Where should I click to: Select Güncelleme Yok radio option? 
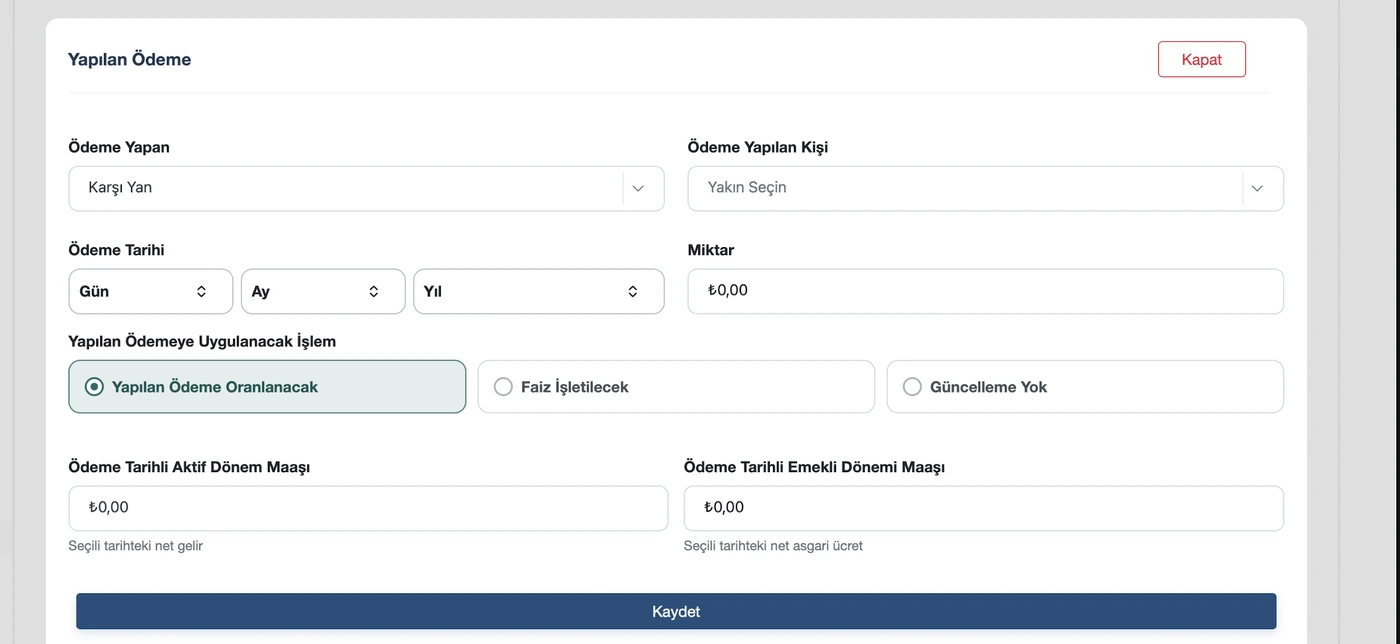click(x=1085, y=387)
